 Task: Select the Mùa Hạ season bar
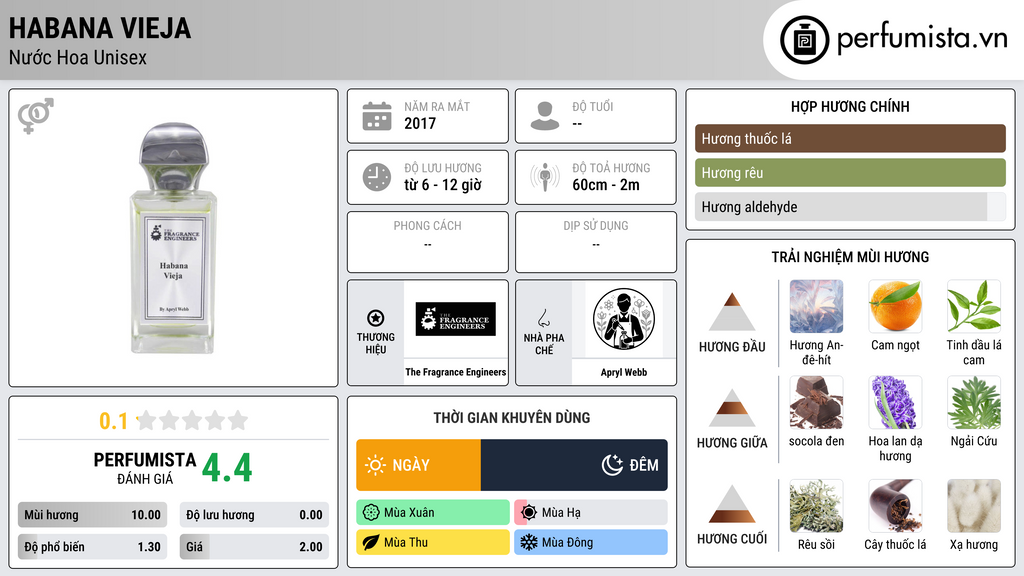pyautogui.click(x=591, y=513)
